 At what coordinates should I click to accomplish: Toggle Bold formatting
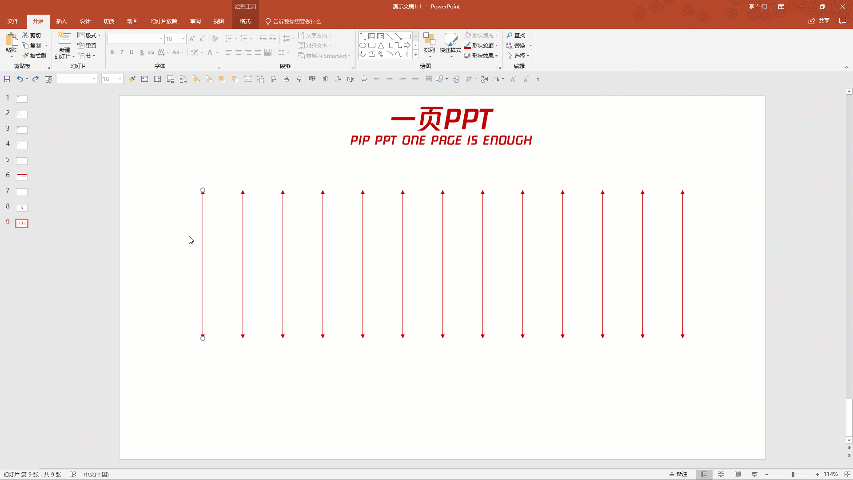click(x=111, y=53)
